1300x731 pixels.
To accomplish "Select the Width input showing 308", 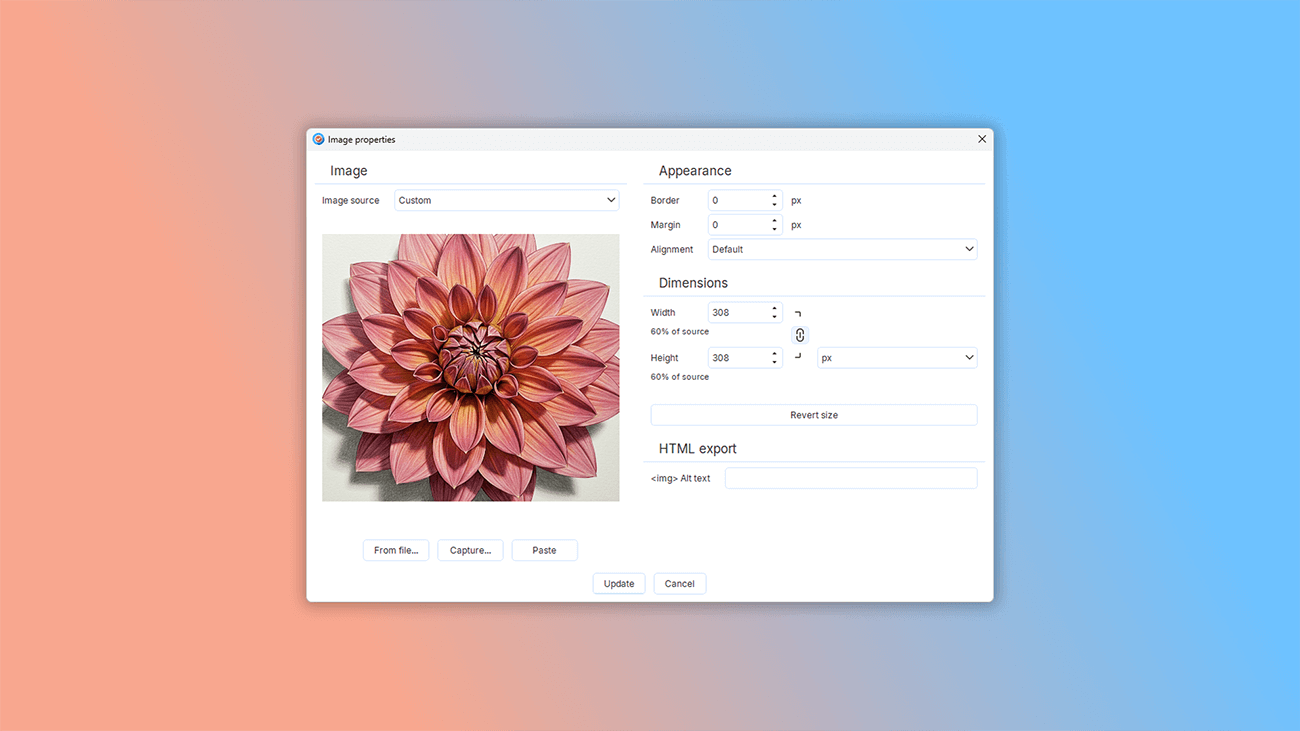I will click(738, 312).
